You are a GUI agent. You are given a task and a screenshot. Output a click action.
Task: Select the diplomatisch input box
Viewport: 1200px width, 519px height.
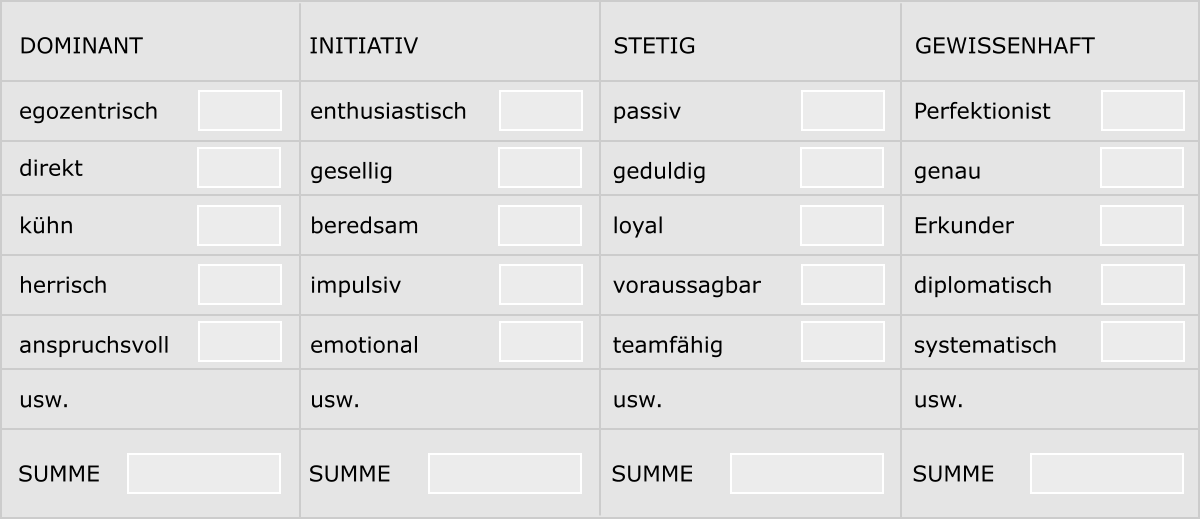[x=1143, y=285]
